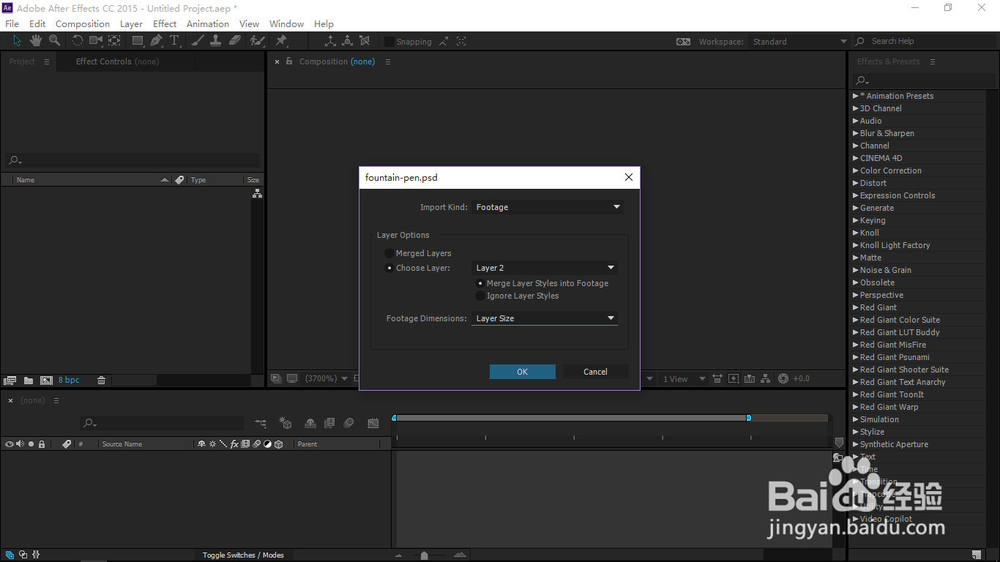Switch to the Effect Controls tab
This screenshot has width=1000, height=562.
point(117,61)
